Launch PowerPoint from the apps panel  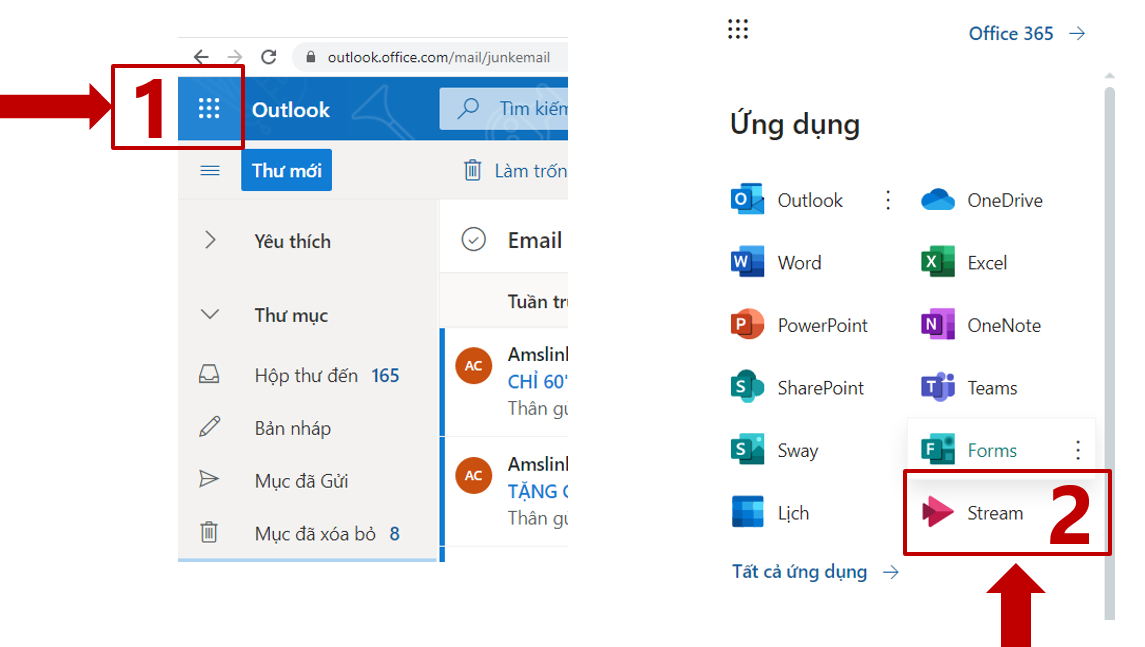click(821, 325)
